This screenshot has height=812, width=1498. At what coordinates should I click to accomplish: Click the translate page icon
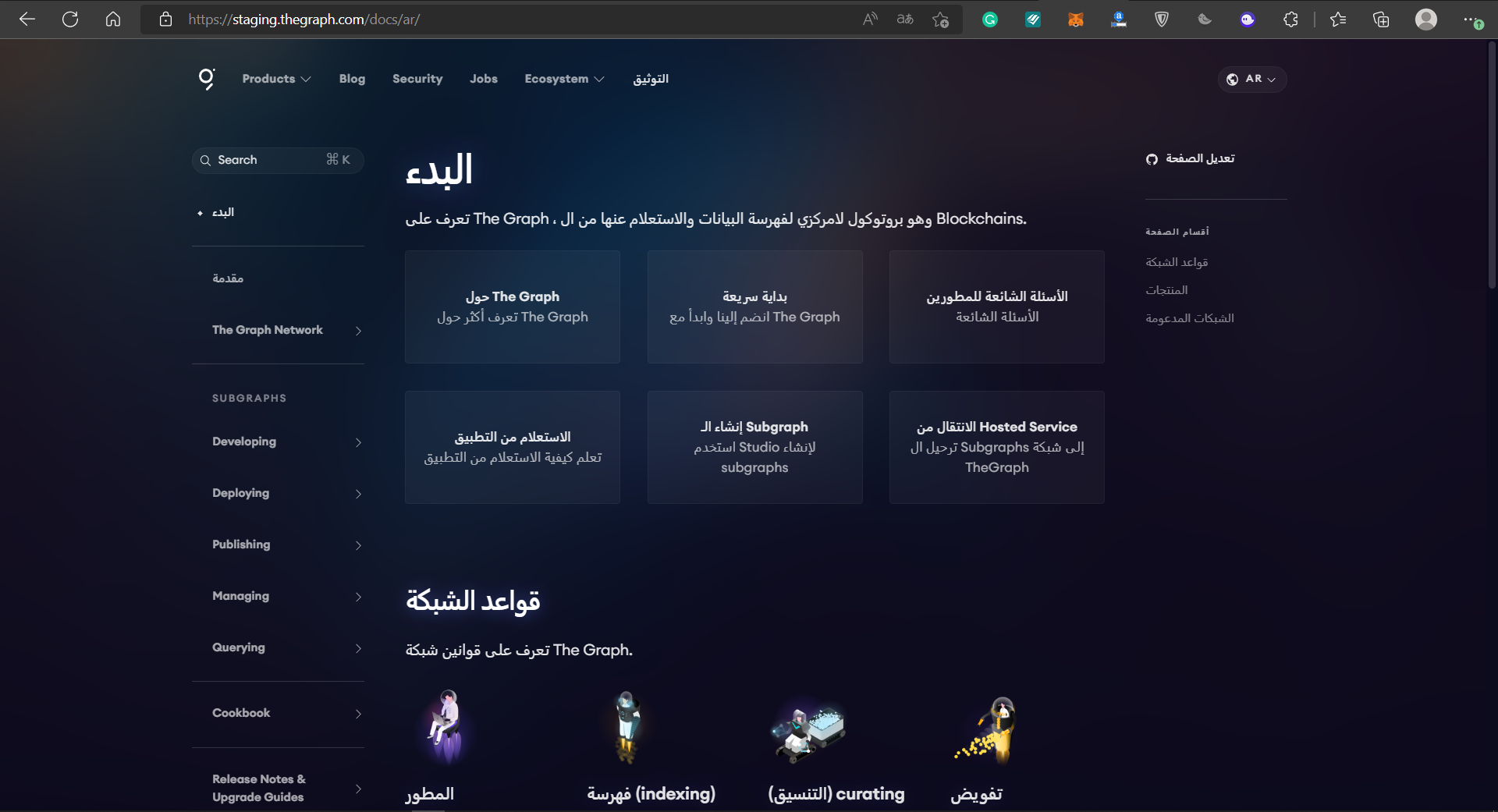point(905,20)
